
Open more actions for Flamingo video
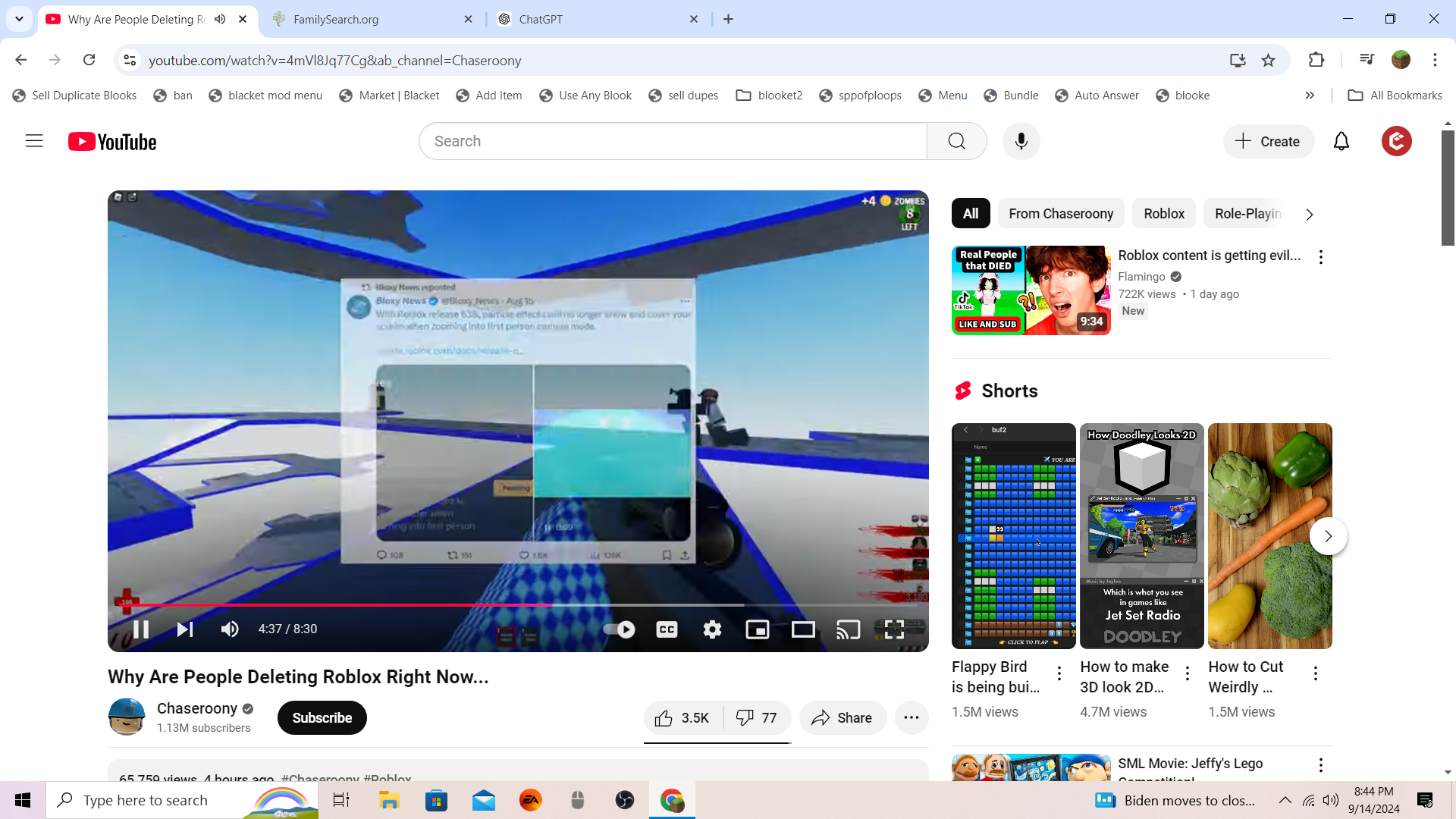(1320, 257)
